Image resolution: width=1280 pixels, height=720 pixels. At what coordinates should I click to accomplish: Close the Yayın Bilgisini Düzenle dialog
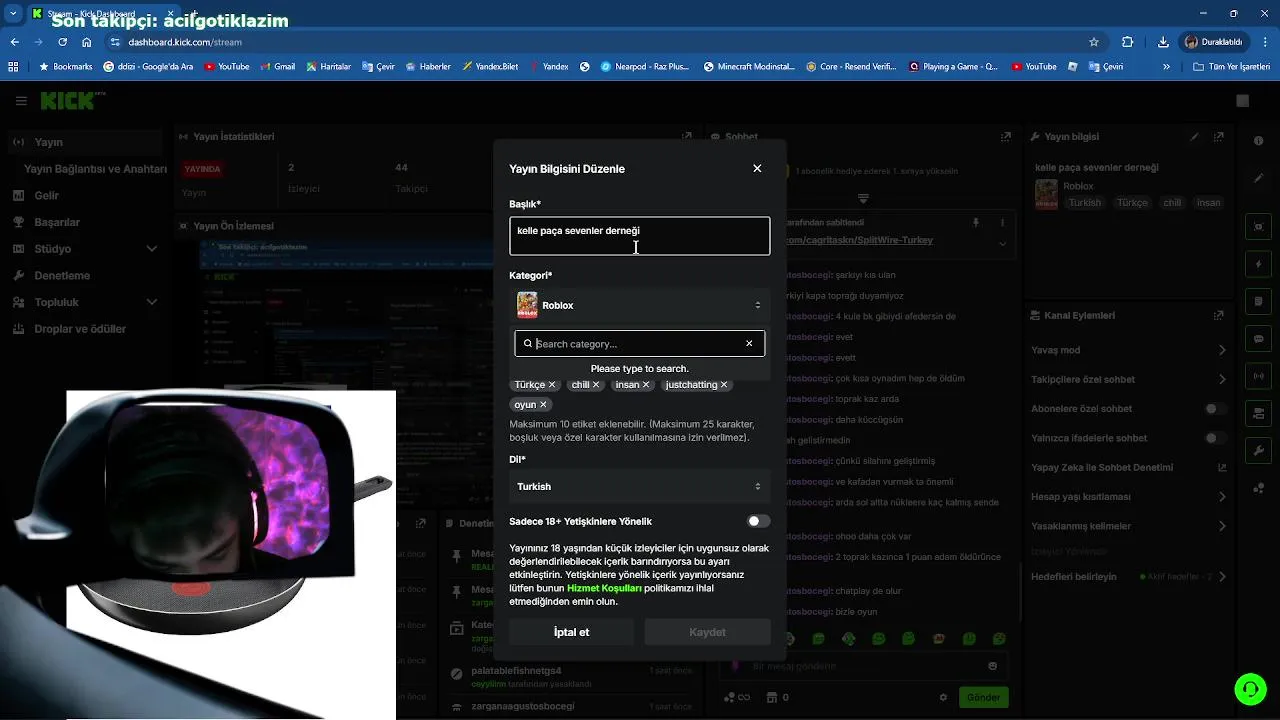tap(757, 168)
